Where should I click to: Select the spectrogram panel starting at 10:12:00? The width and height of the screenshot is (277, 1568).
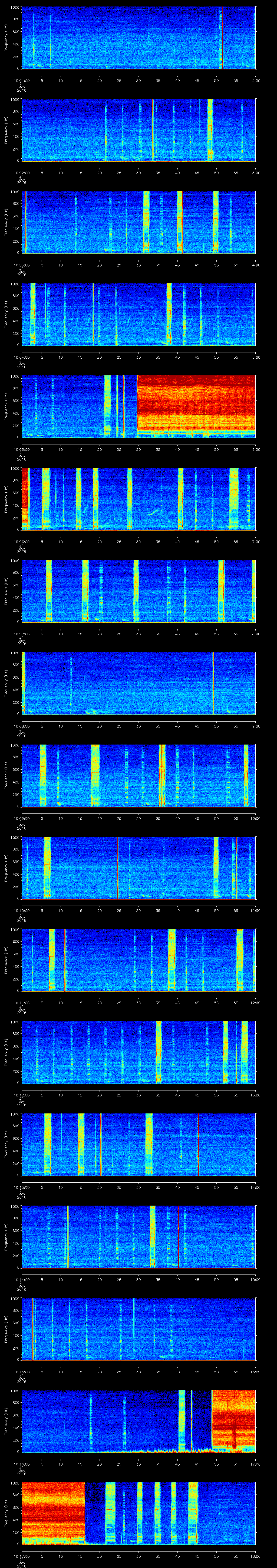(139, 1052)
